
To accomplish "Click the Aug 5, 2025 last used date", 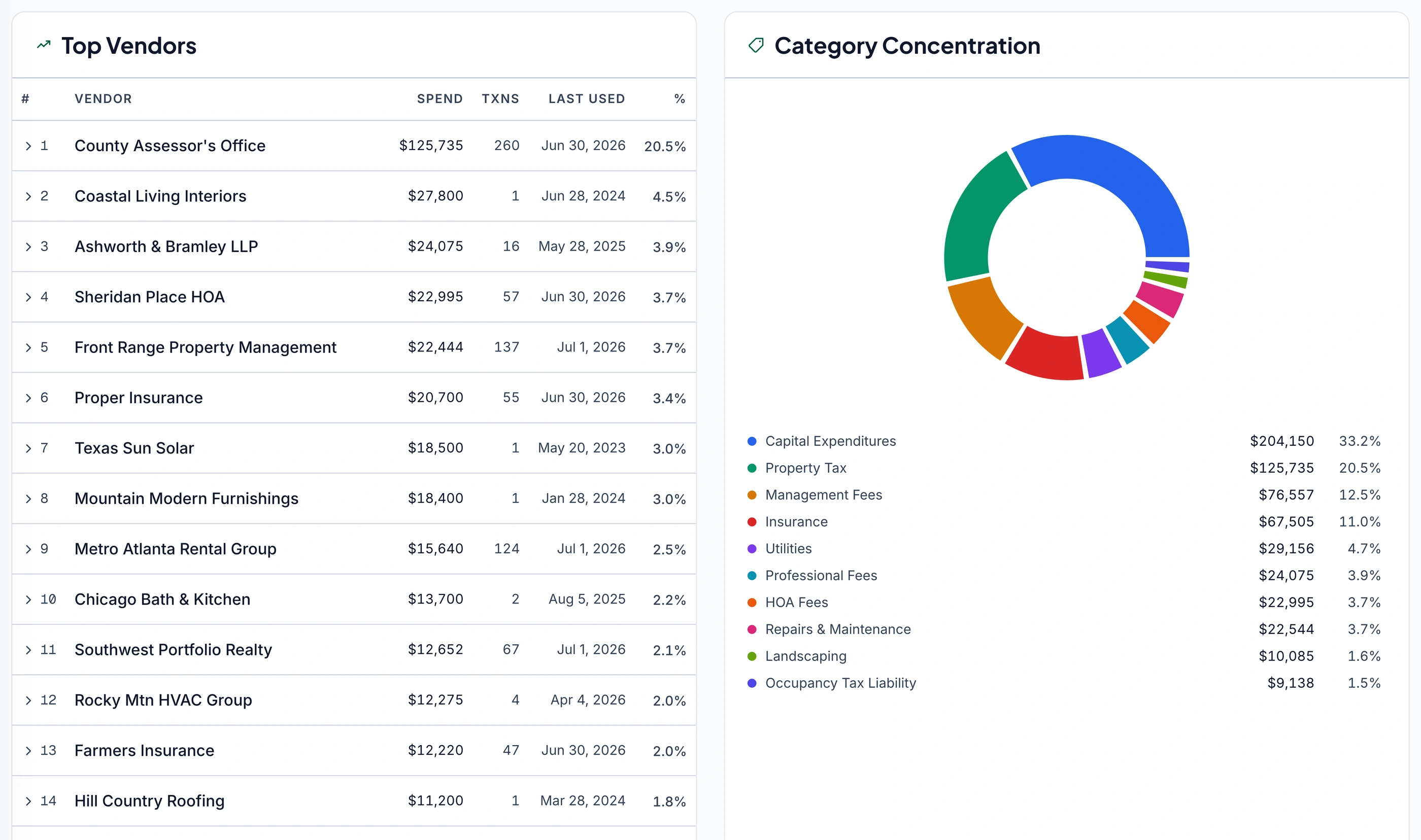I will (587, 600).
